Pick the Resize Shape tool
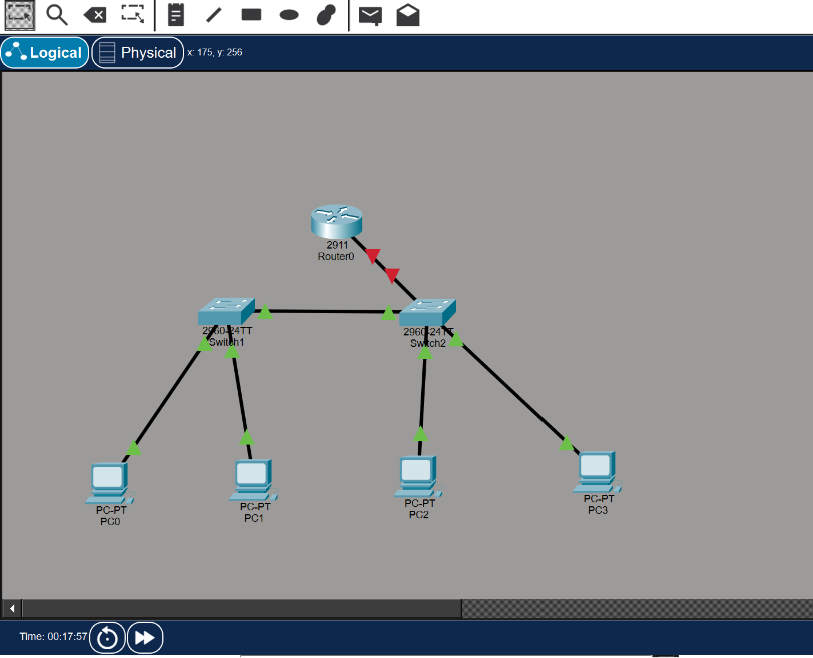813x658 pixels. pyautogui.click(x=133, y=15)
